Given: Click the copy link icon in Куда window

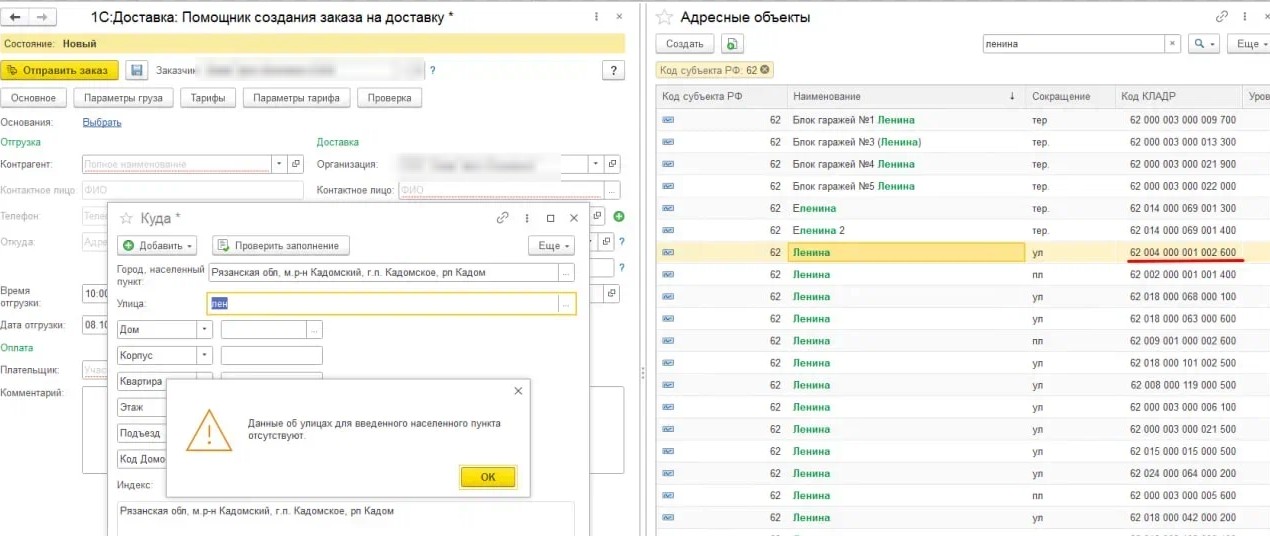Looking at the screenshot, I should click(503, 217).
